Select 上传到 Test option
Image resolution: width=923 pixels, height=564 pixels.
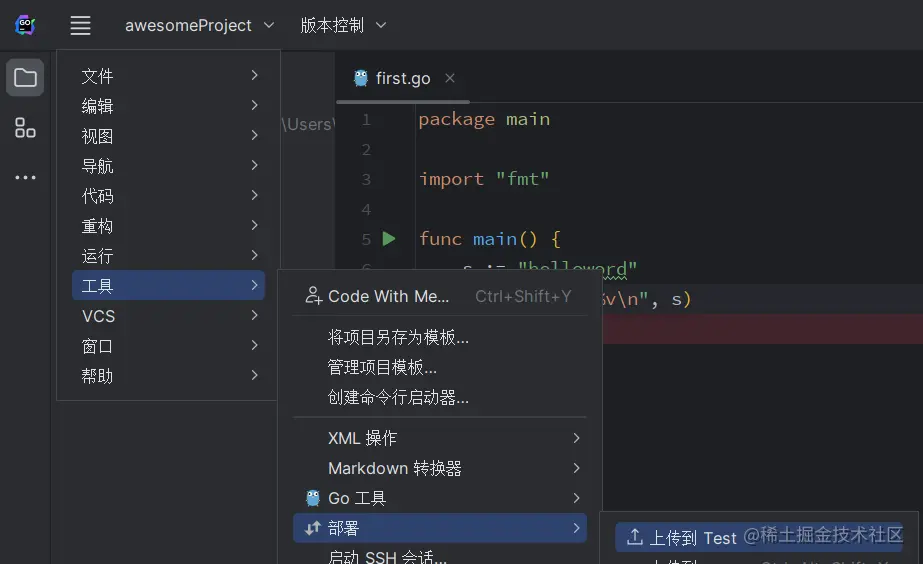click(x=692, y=538)
